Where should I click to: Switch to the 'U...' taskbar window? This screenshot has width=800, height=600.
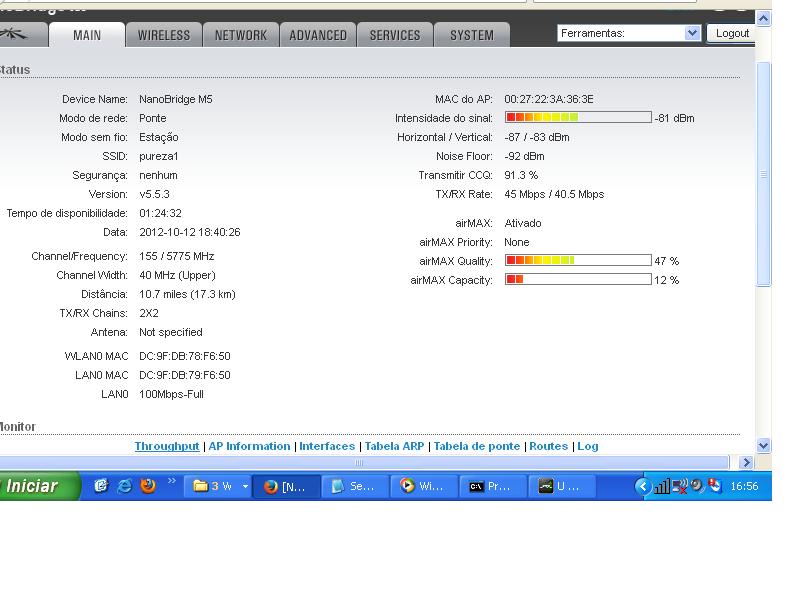[x=562, y=486]
